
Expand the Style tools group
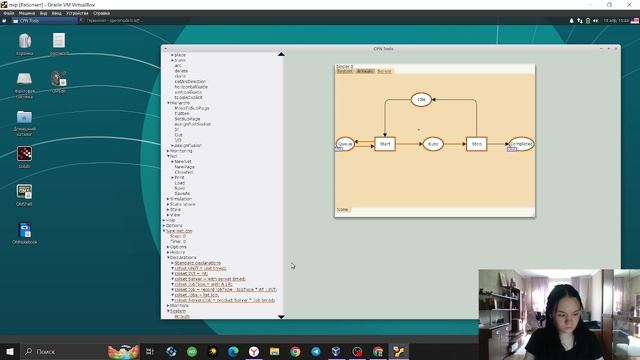[168, 209]
